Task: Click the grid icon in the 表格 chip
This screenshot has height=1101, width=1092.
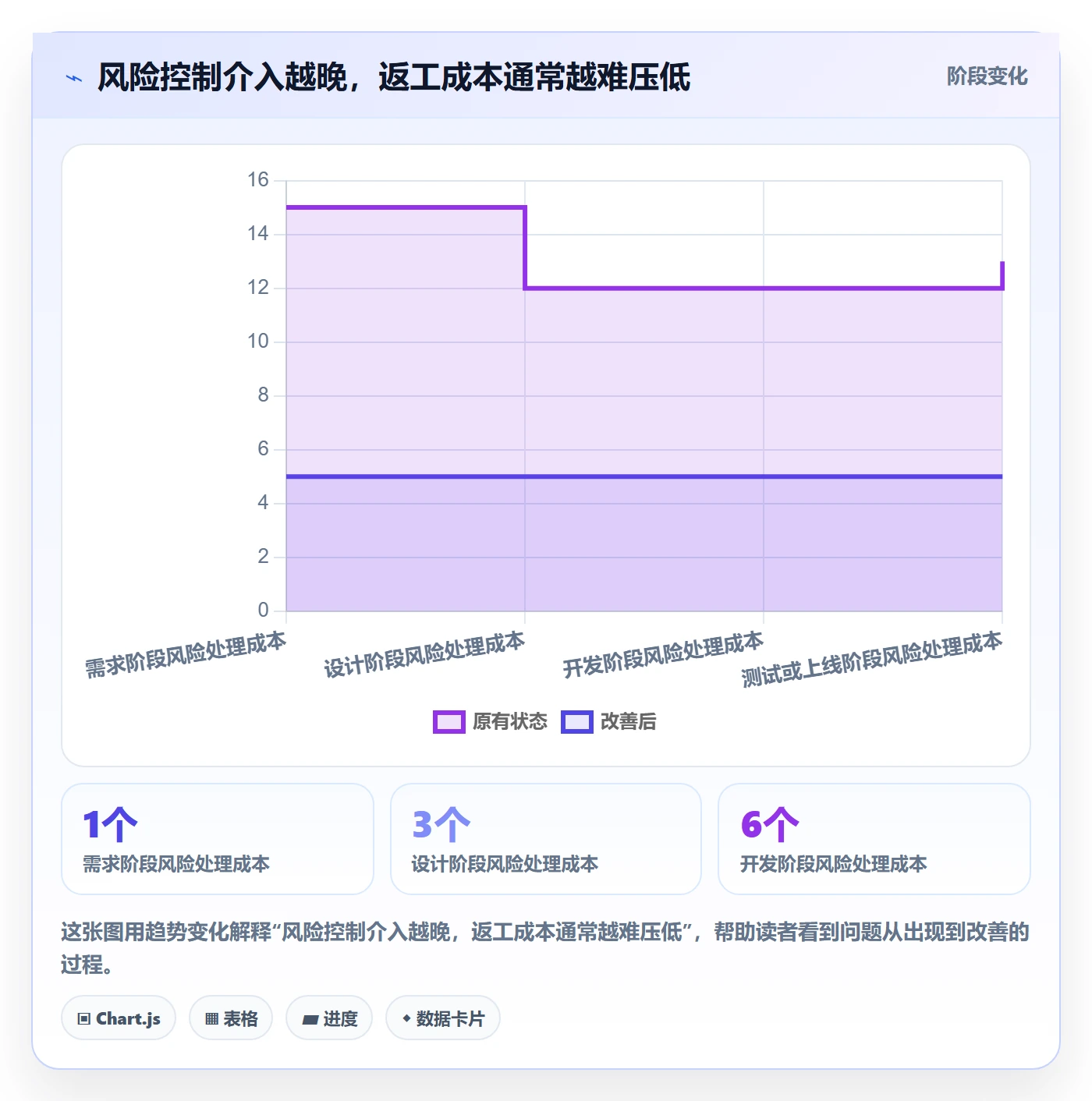Action: pos(211,1019)
